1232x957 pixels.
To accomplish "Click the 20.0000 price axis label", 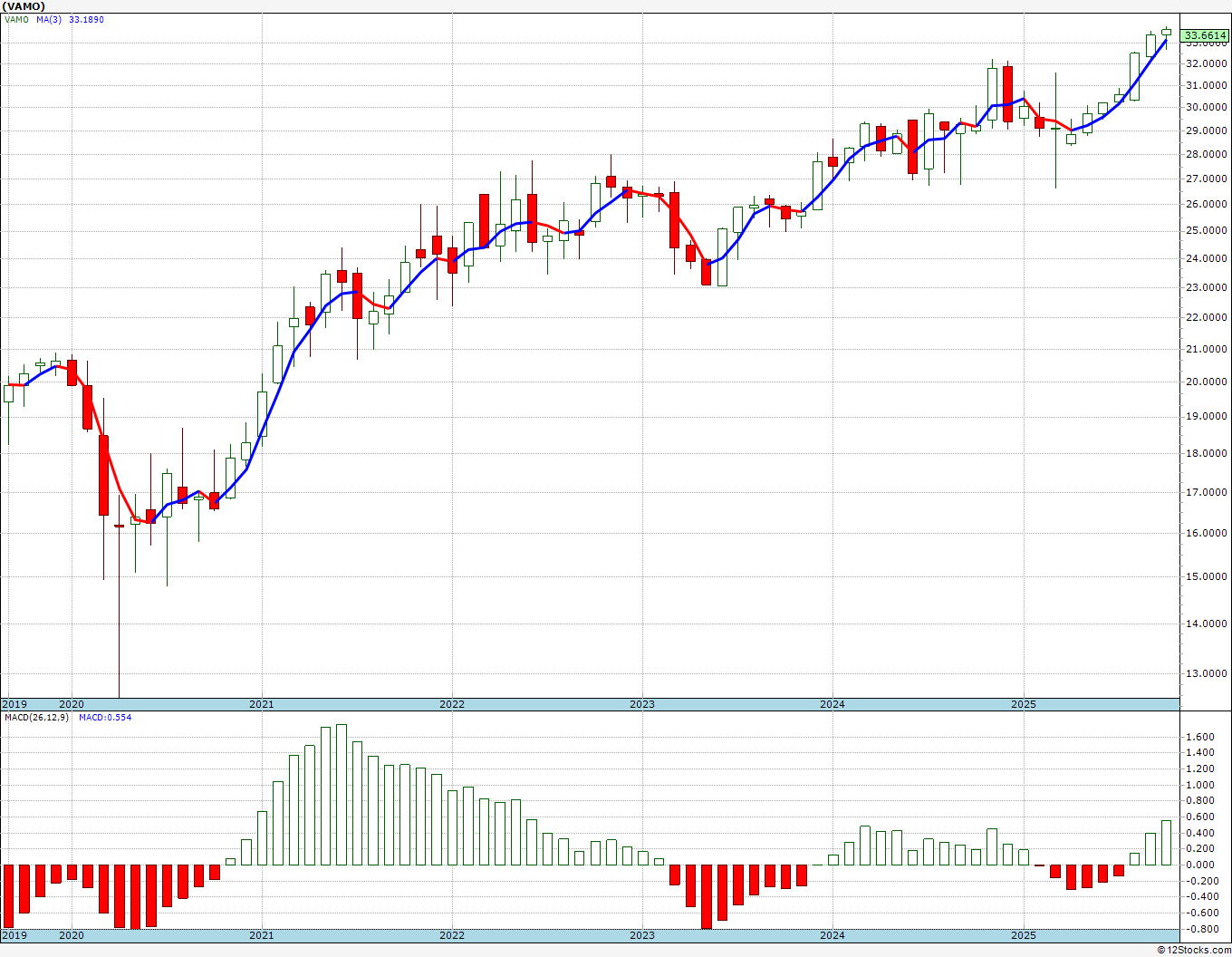I will [x=1206, y=382].
